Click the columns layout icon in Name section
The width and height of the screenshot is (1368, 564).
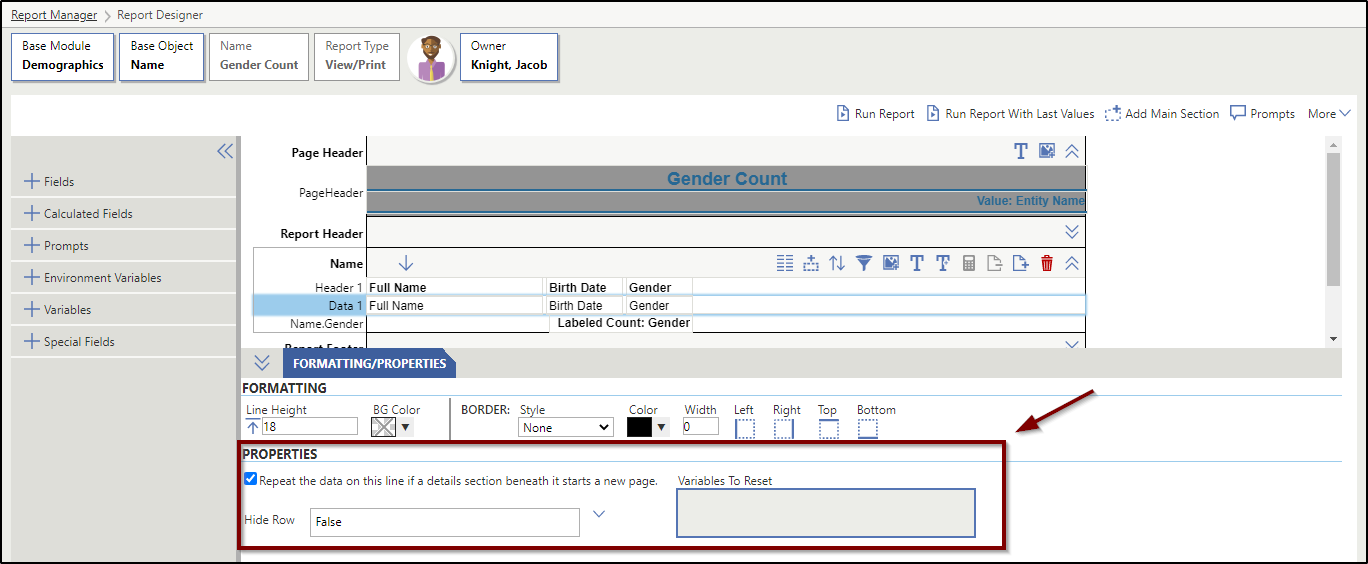coord(785,263)
